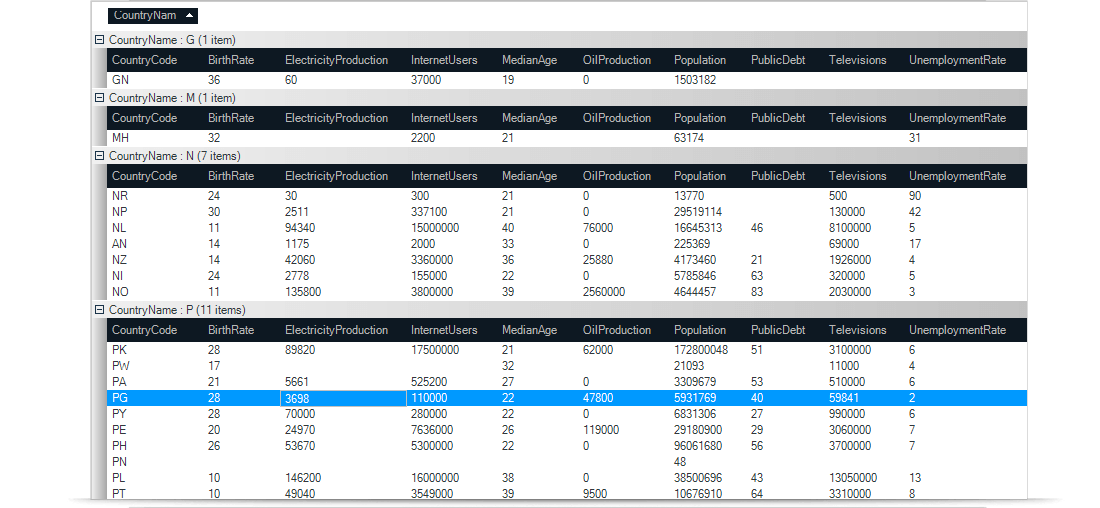The image size is (1100, 508).
Task: Sort by BirthRate in G group header
Action: (x=229, y=60)
